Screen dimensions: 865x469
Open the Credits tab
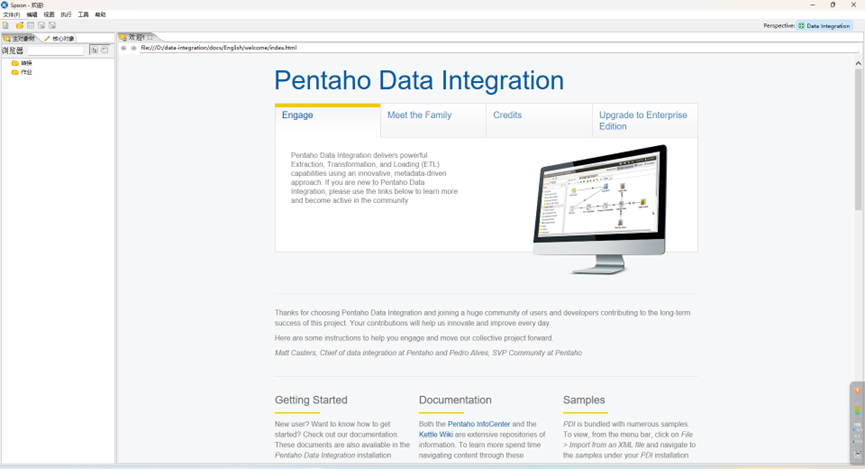[x=539, y=120]
